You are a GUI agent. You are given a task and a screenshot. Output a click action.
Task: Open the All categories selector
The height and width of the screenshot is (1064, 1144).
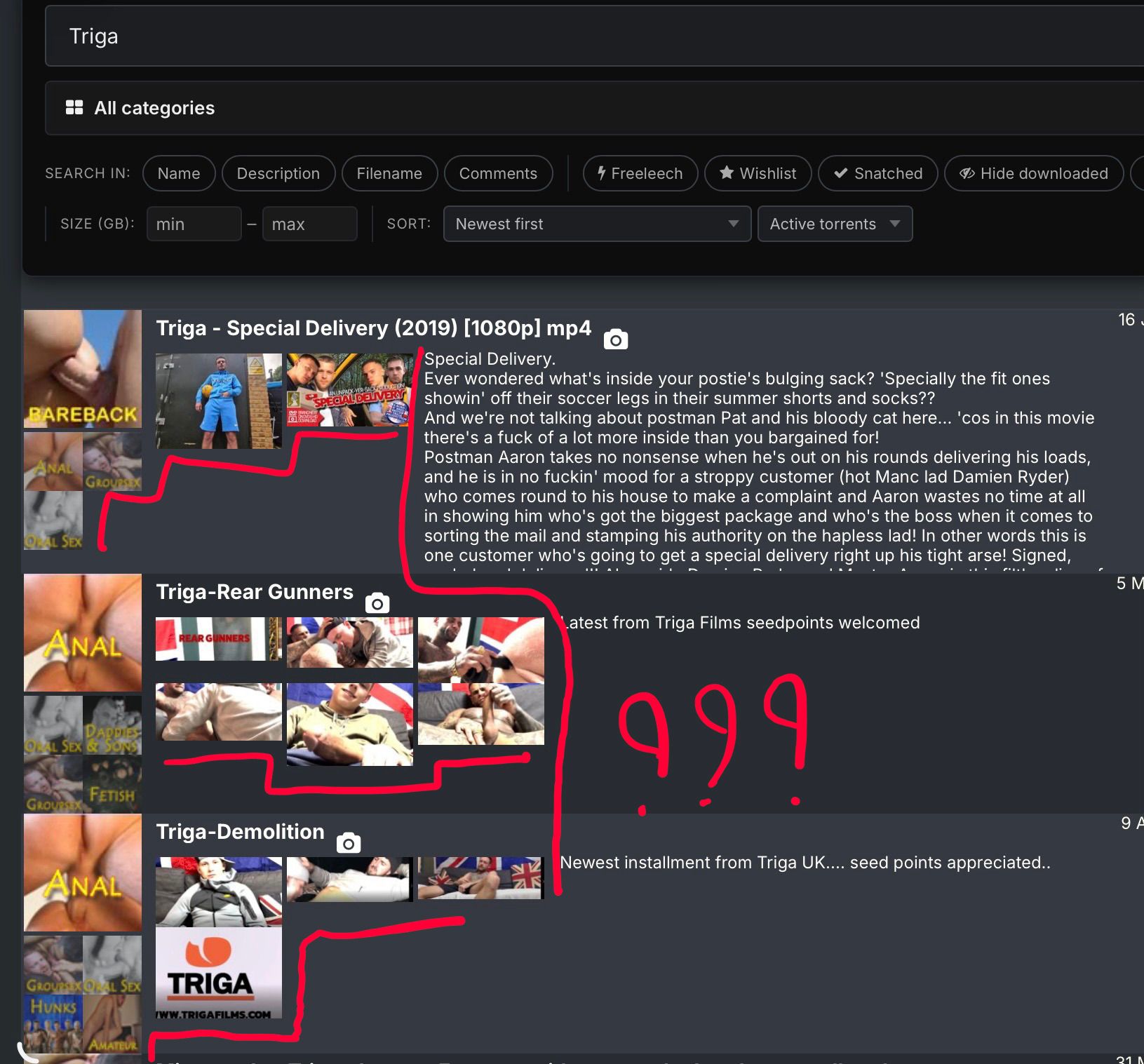[595, 108]
